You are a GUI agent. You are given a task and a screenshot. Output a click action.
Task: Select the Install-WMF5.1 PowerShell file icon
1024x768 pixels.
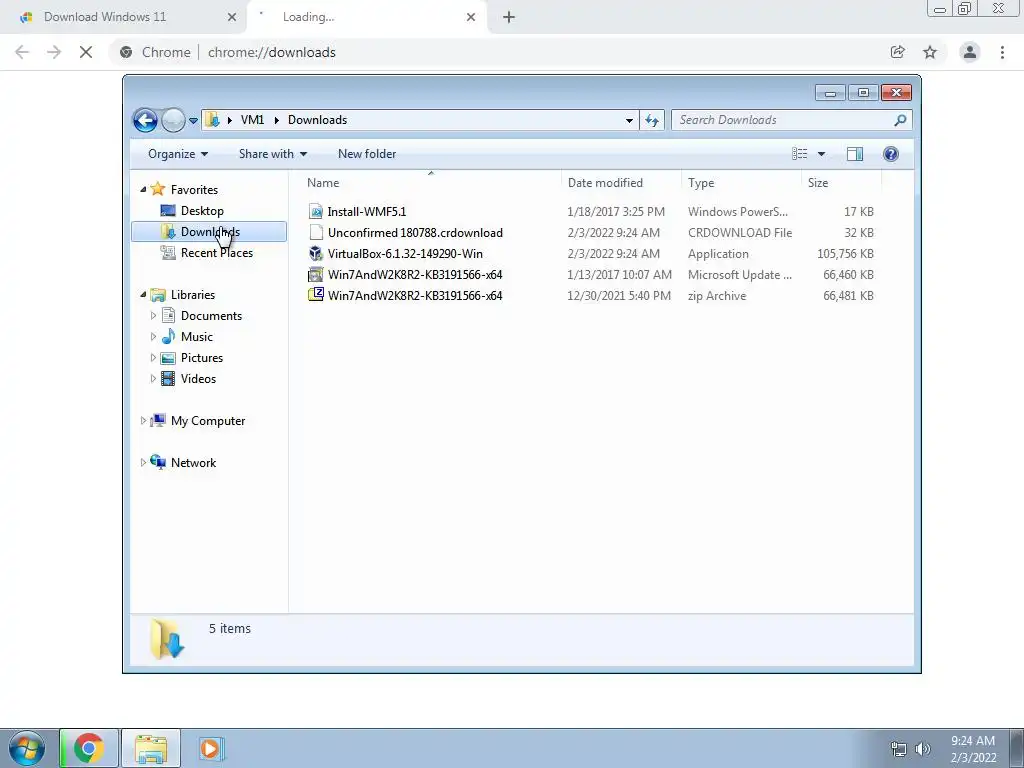(316, 212)
